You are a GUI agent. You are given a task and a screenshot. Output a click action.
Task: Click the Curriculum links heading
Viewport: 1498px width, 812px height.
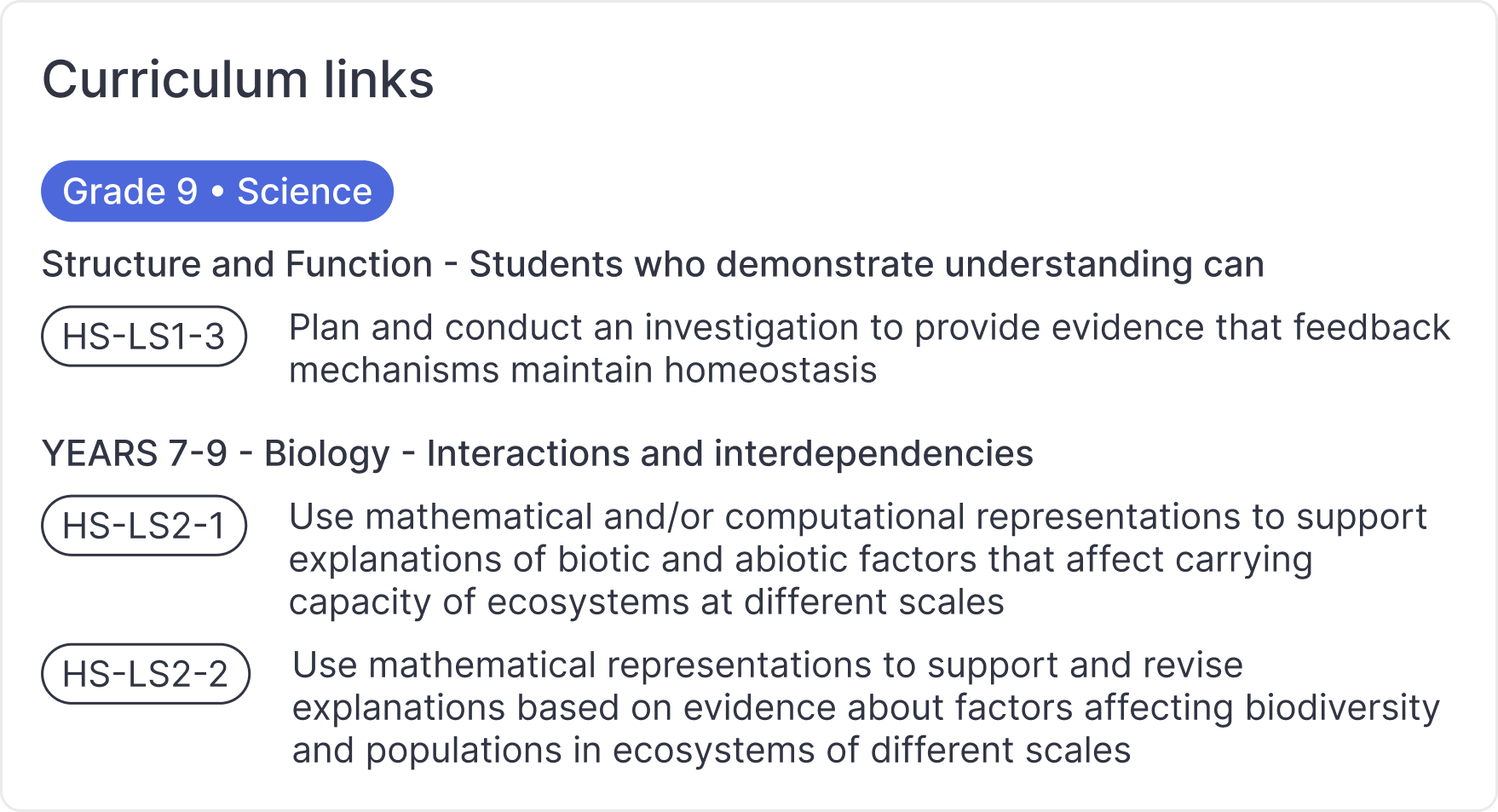(x=238, y=79)
